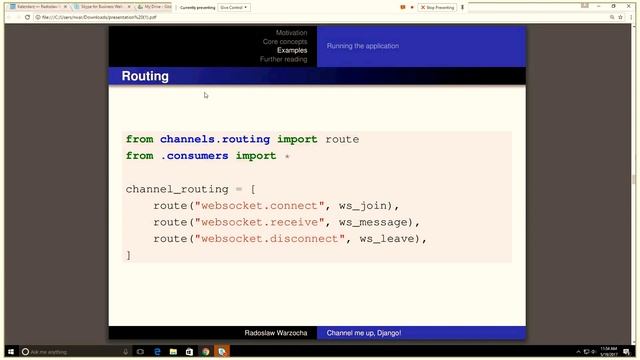This screenshot has width=640, height=360.
Task: Reload the PDF page in the browser
Action: (x=27, y=17)
